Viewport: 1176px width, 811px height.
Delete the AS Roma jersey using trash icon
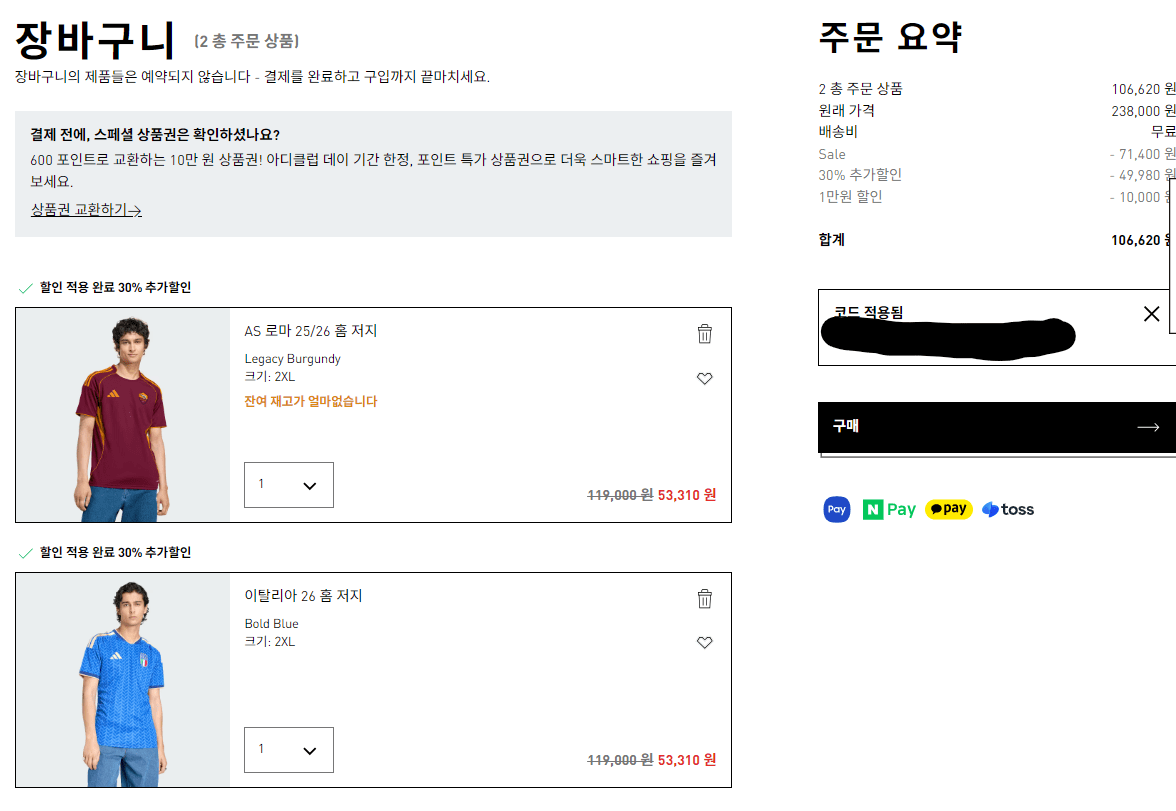(704, 333)
